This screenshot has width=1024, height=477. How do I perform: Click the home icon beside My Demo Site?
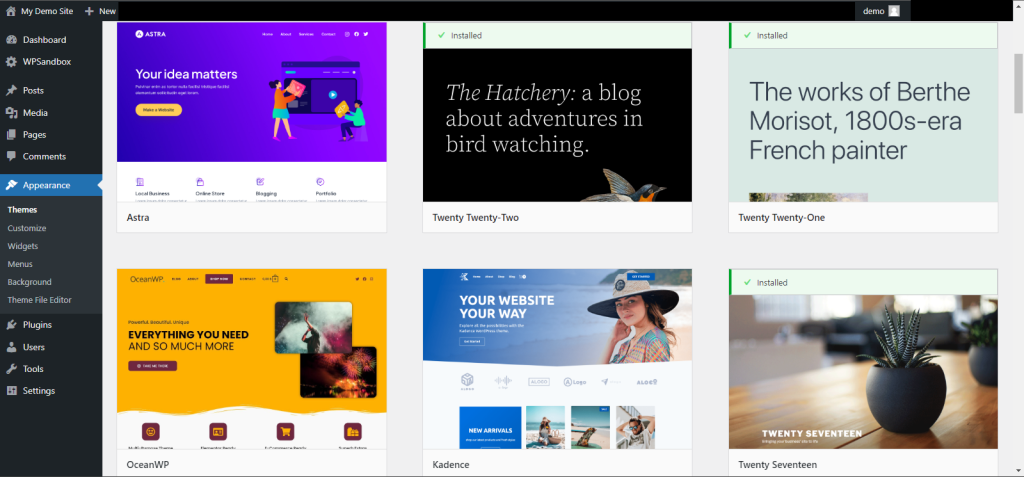[10, 11]
